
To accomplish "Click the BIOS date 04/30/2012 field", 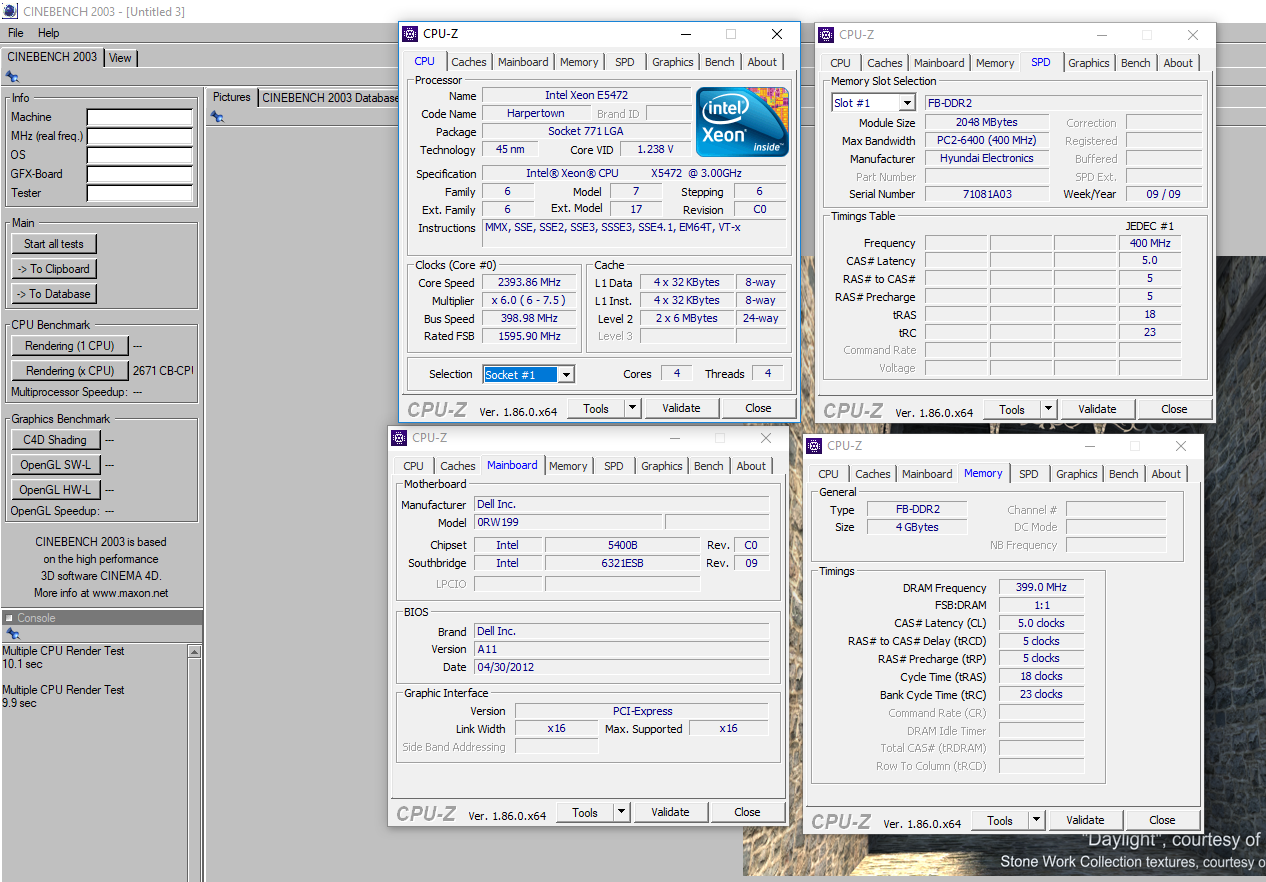I will point(621,667).
